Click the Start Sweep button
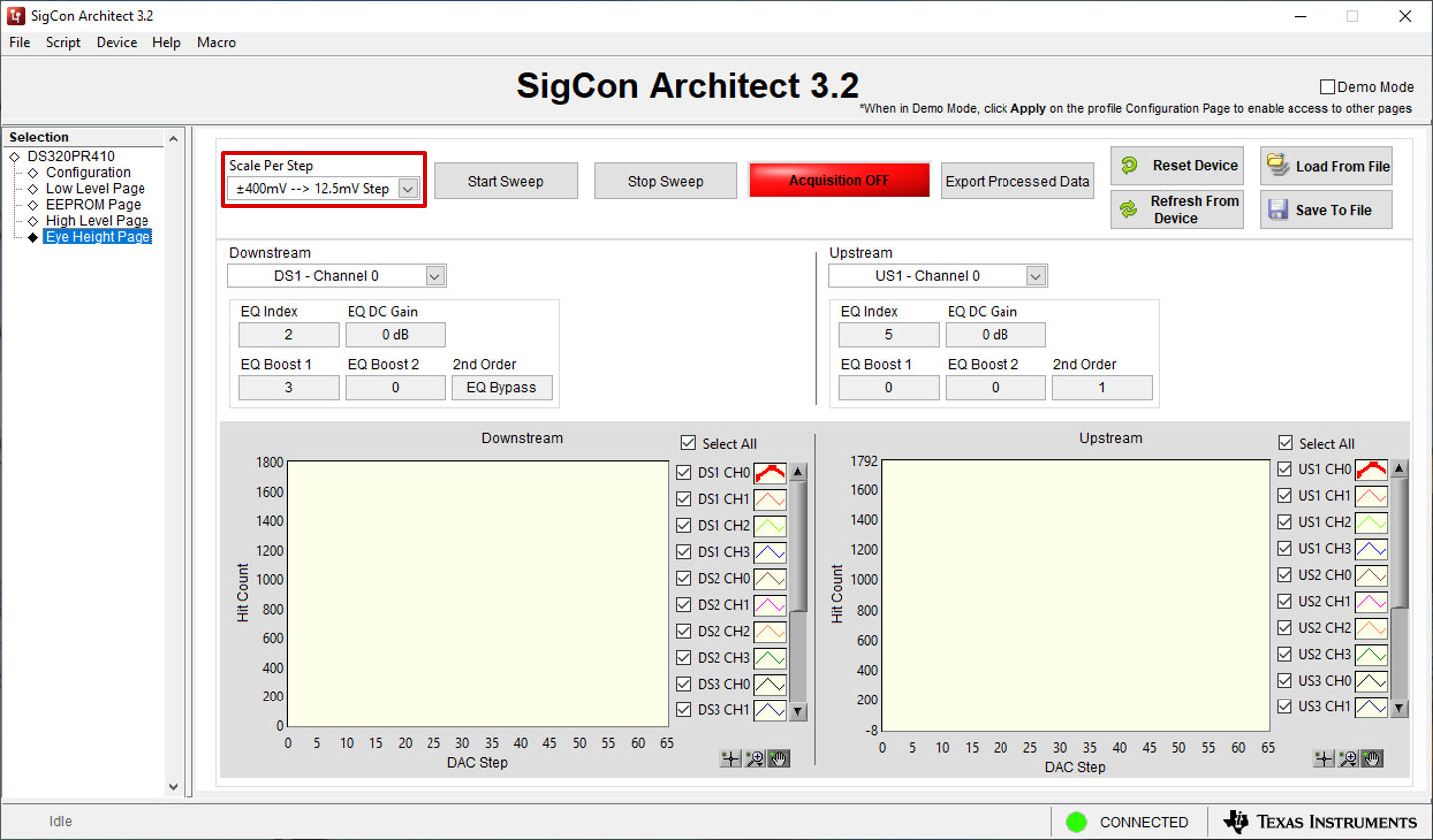Image resolution: width=1433 pixels, height=840 pixels. point(506,181)
